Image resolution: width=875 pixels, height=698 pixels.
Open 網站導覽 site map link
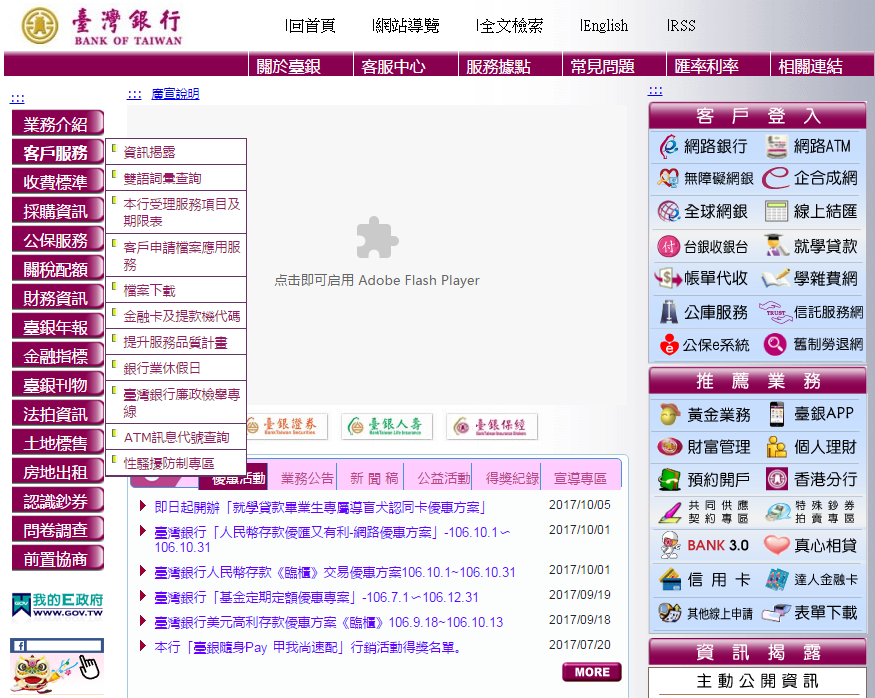(x=406, y=26)
